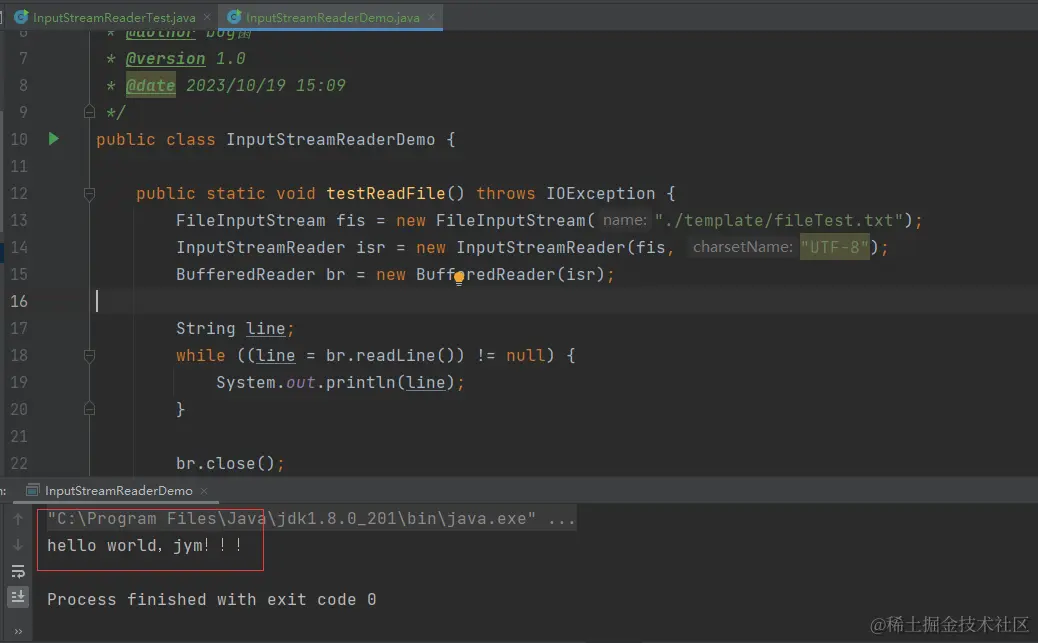Screen dimensions: 1038x643
Task: Click the "UTF-8" string on line 14
Action: [x=834, y=247]
